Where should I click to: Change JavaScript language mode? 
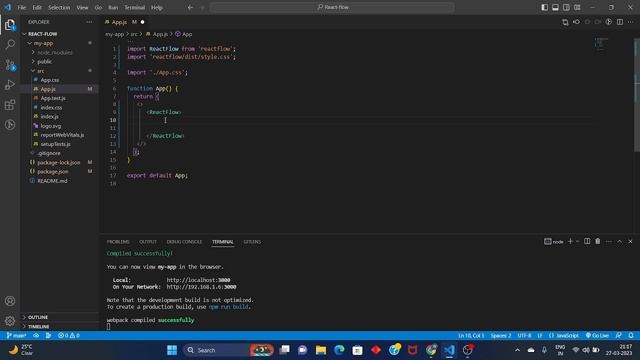(x=564, y=336)
